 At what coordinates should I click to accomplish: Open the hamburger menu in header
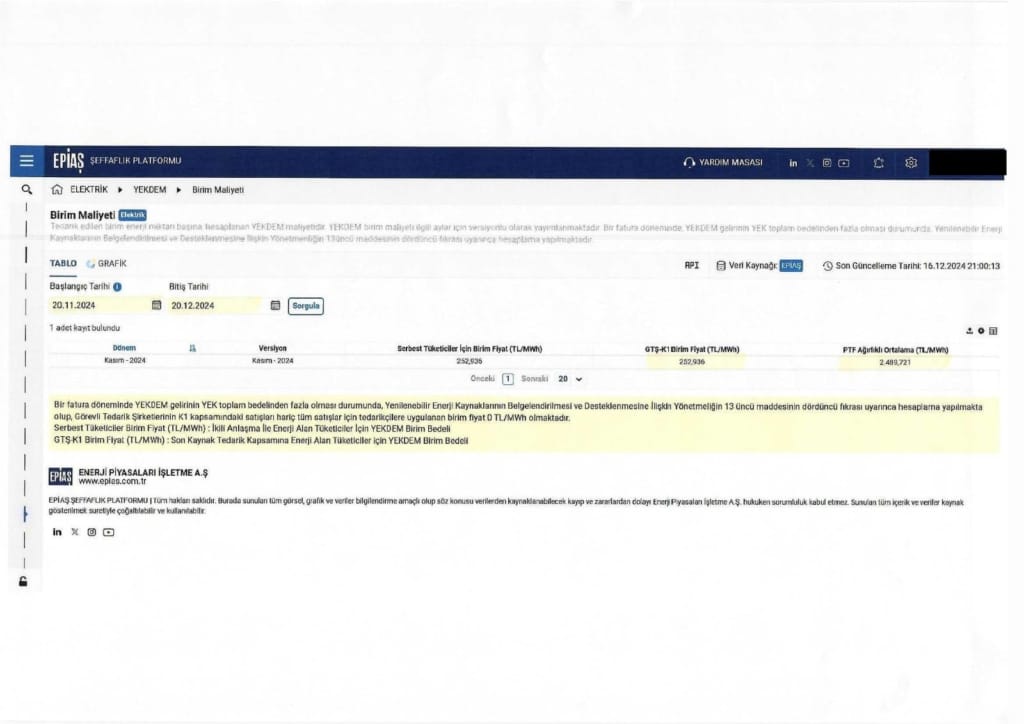[27, 162]
